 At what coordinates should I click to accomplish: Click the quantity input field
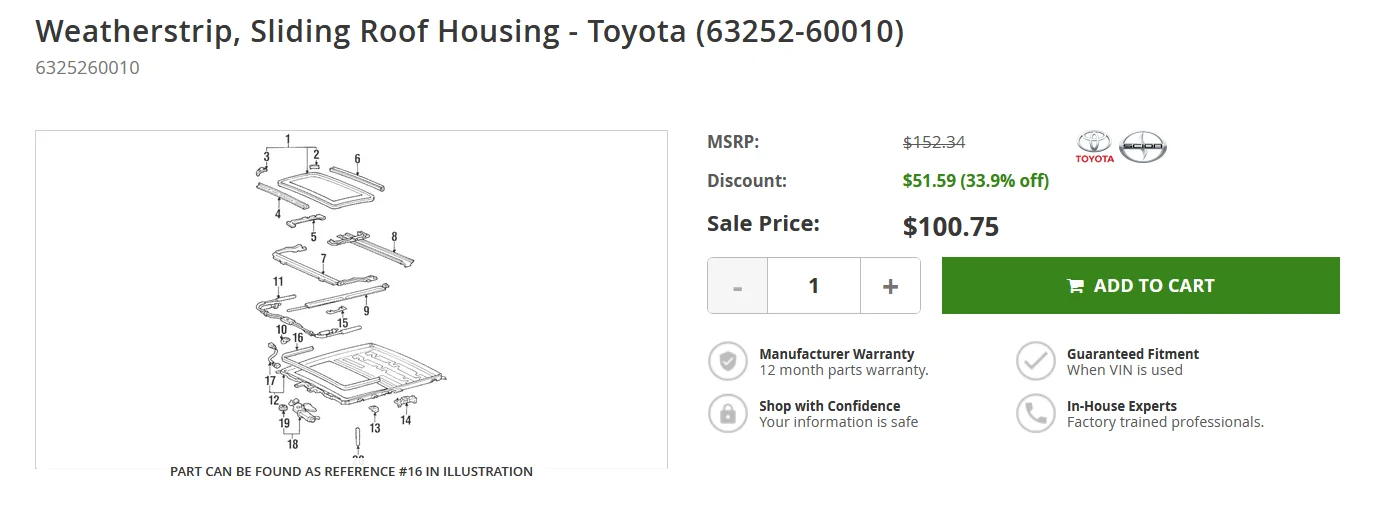point(814,286)
